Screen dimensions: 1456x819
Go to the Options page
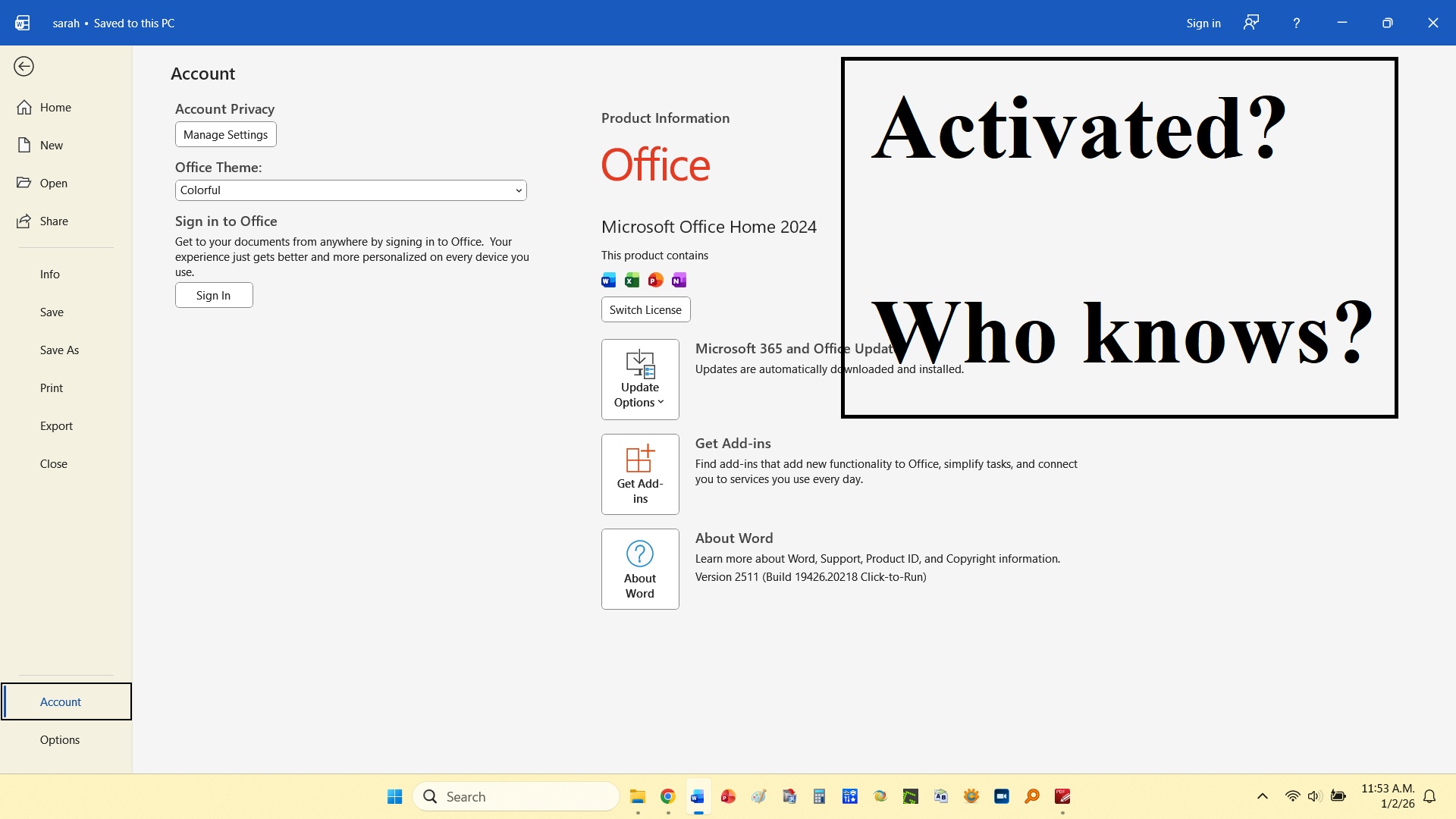60,740
